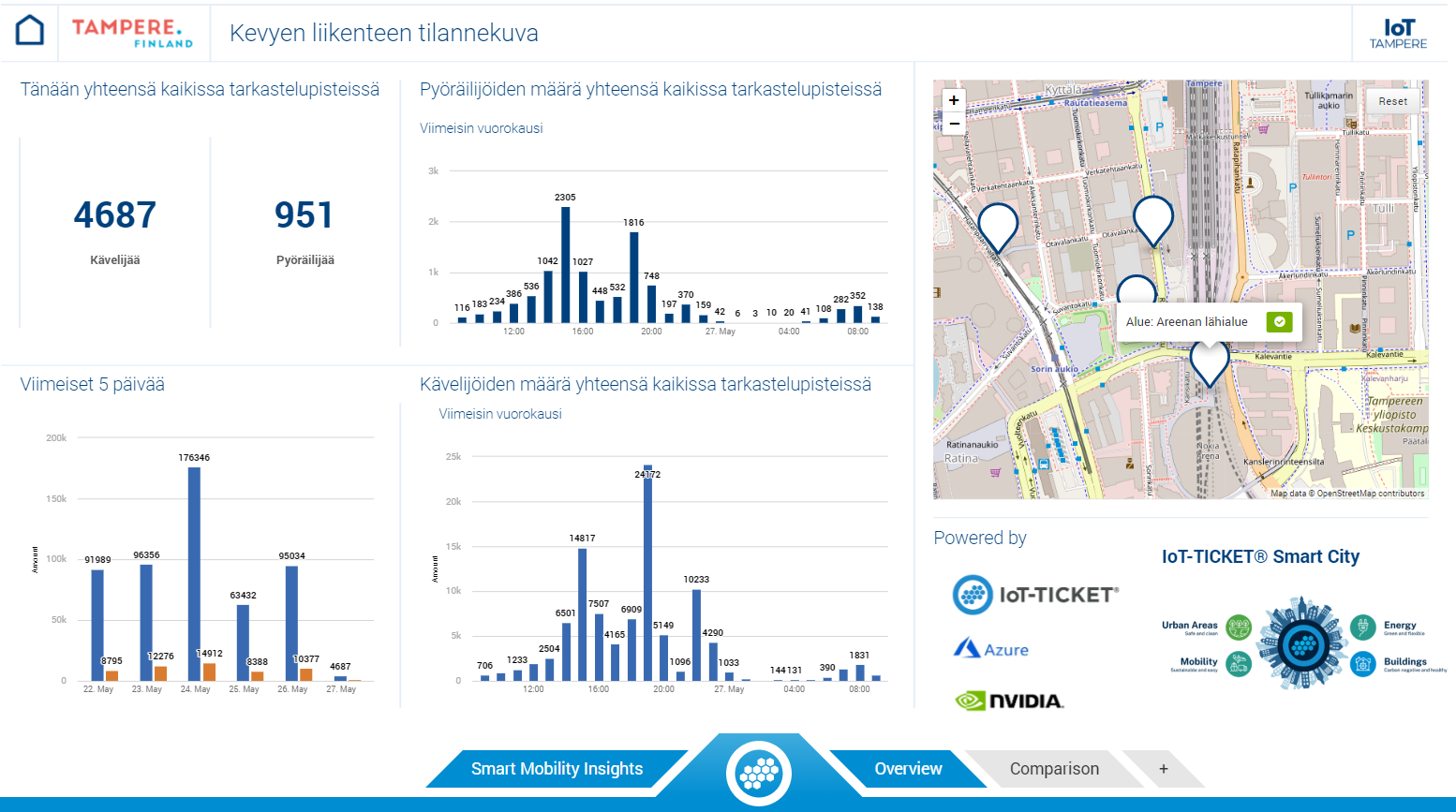Click the 7507 value in pedestrians chart
The height and width of the screenshot is (812, 1456).
tap(599, 604)
